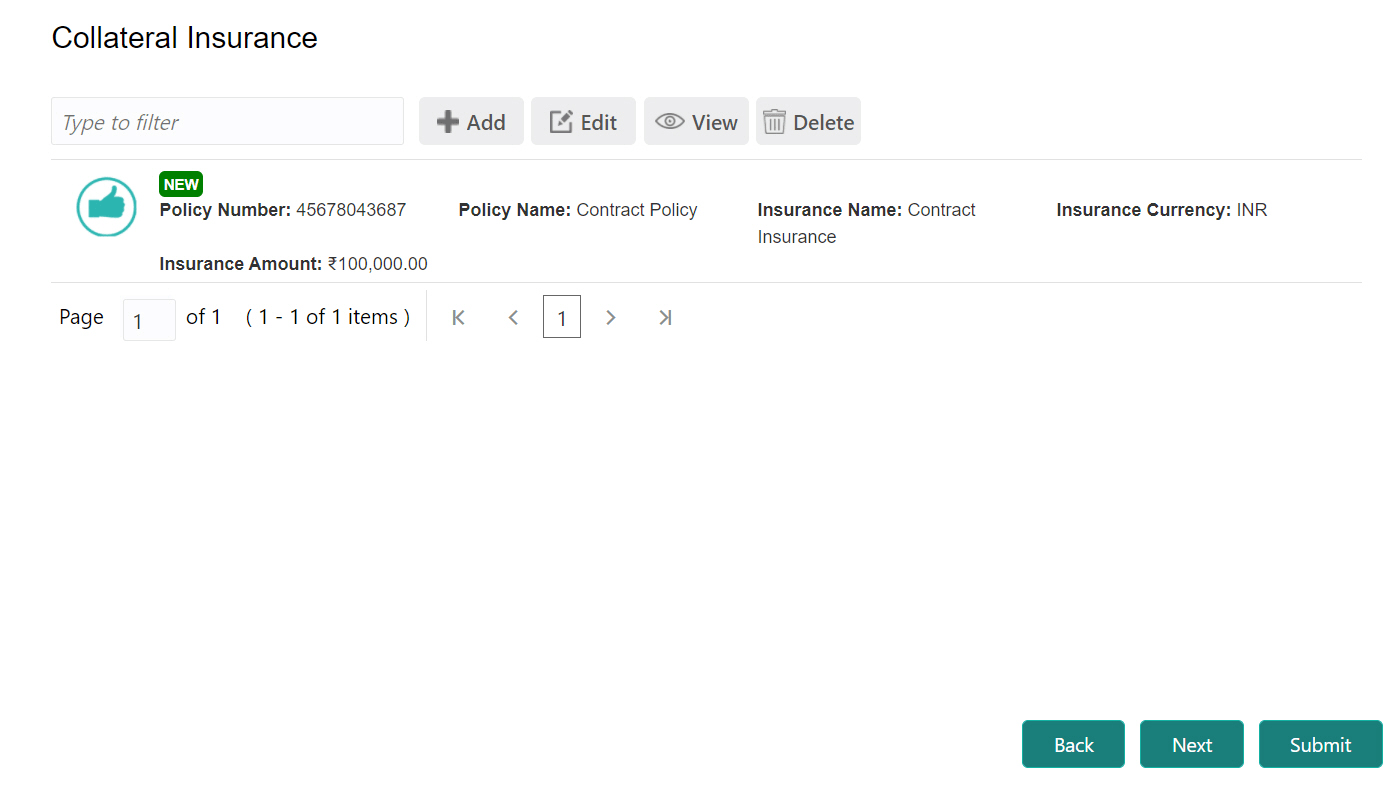Click the NEW status badge on the policy record
Viewport: 1399px width, 791px height.
(181, 184)
